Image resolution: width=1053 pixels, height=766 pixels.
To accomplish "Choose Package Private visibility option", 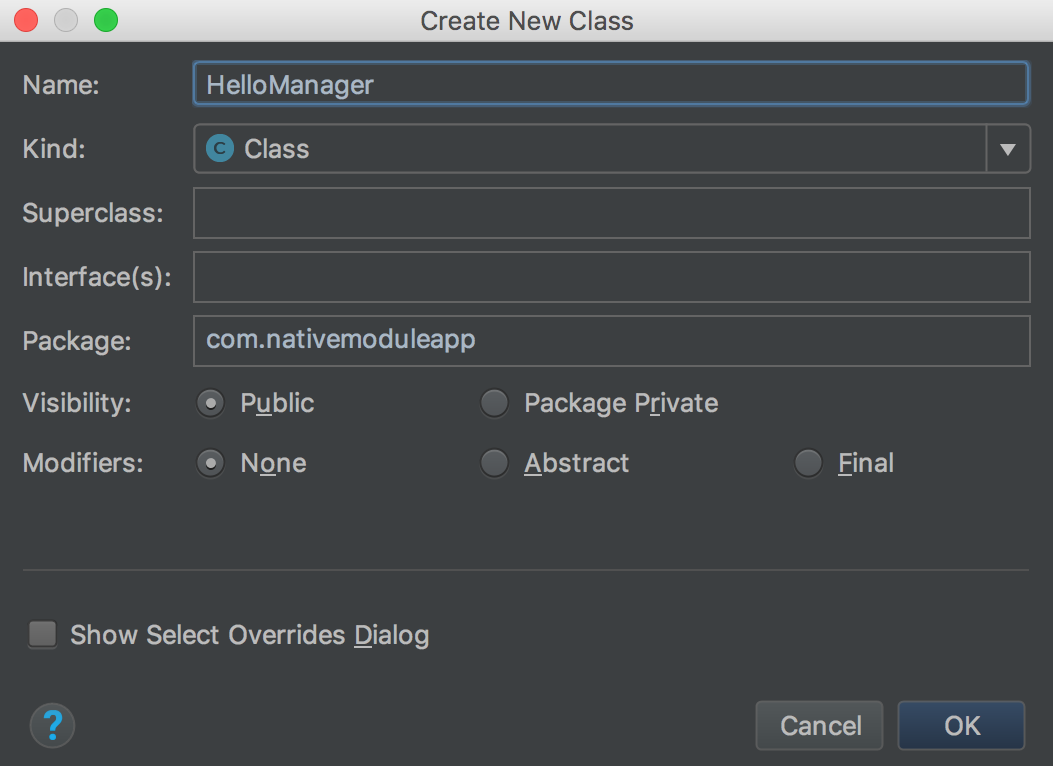I will 494,403.
